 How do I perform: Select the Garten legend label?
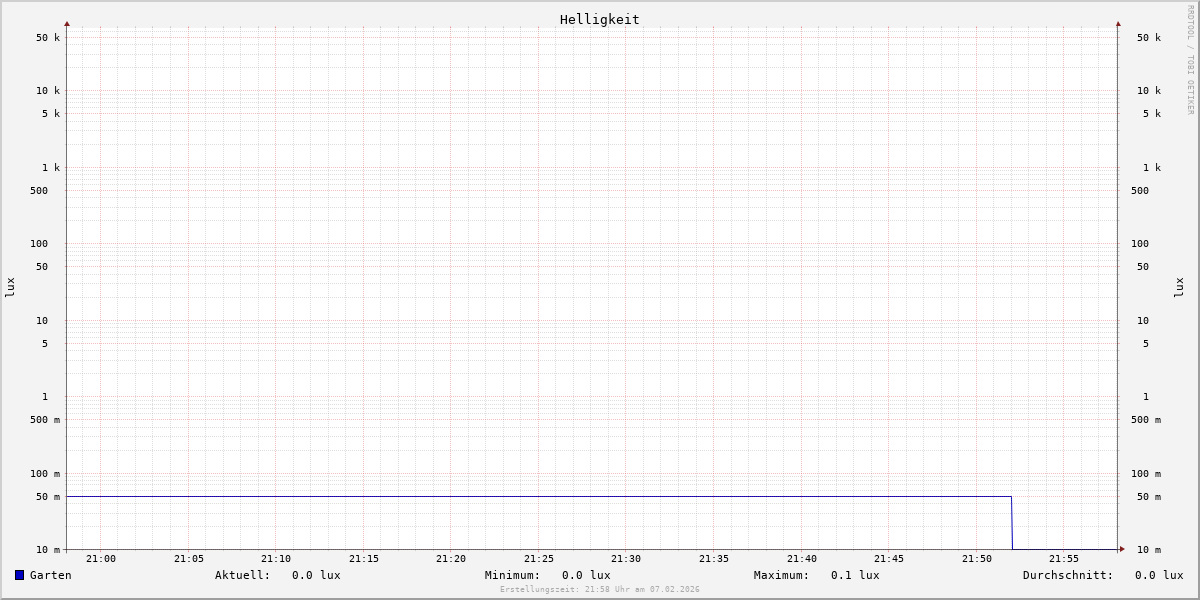point(50,575)
